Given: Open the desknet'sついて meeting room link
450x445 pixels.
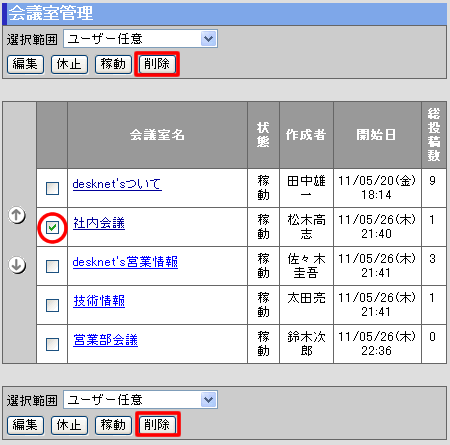Looking at the screenshot, I should (x=117, y=184).
